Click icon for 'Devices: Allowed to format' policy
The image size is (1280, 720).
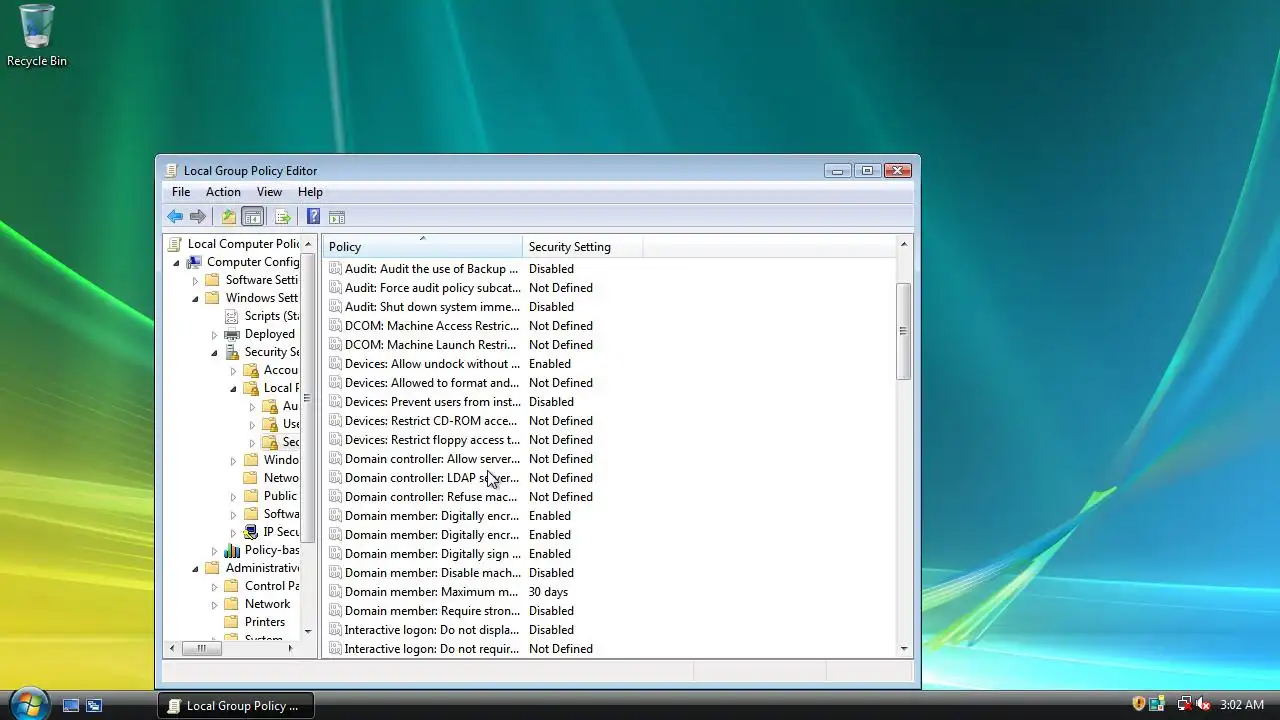[335, 383]
